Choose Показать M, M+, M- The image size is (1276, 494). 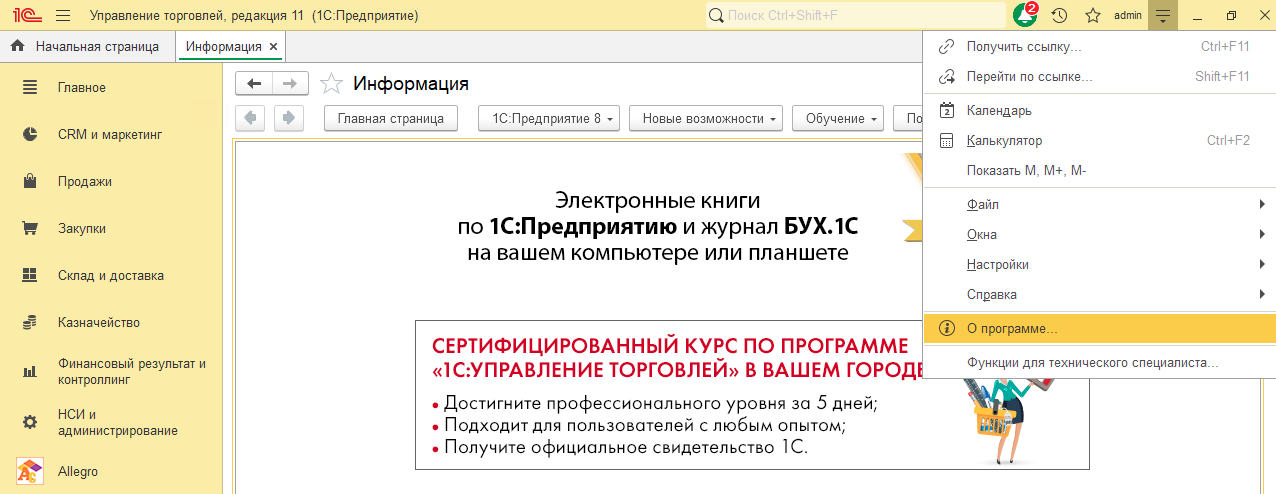[1099, 171]
